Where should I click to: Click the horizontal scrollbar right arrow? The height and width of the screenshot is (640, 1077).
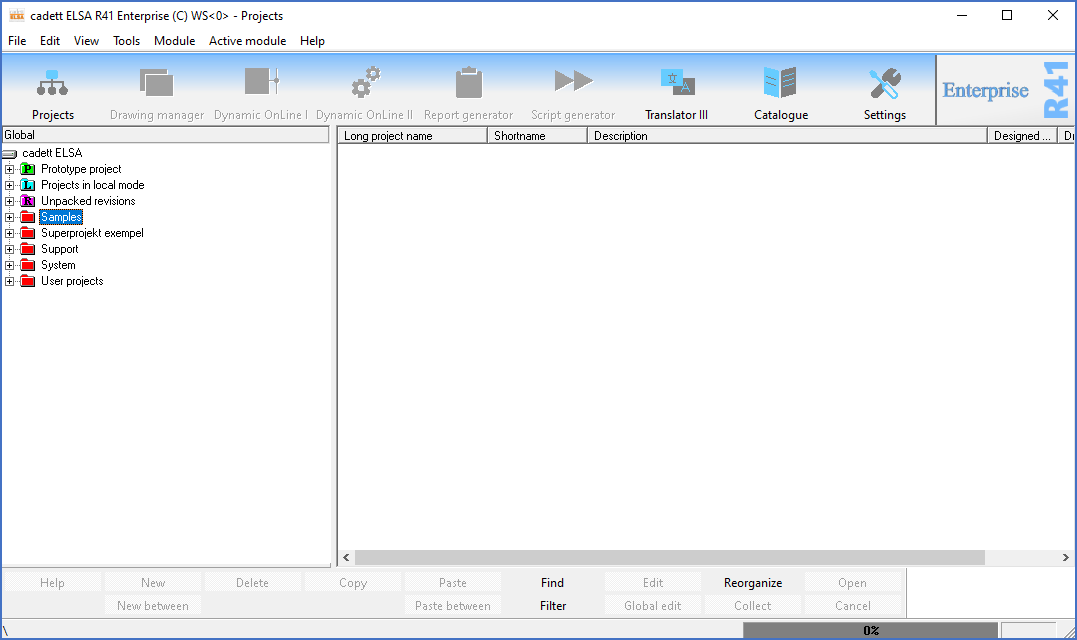tap(1067, 558)
